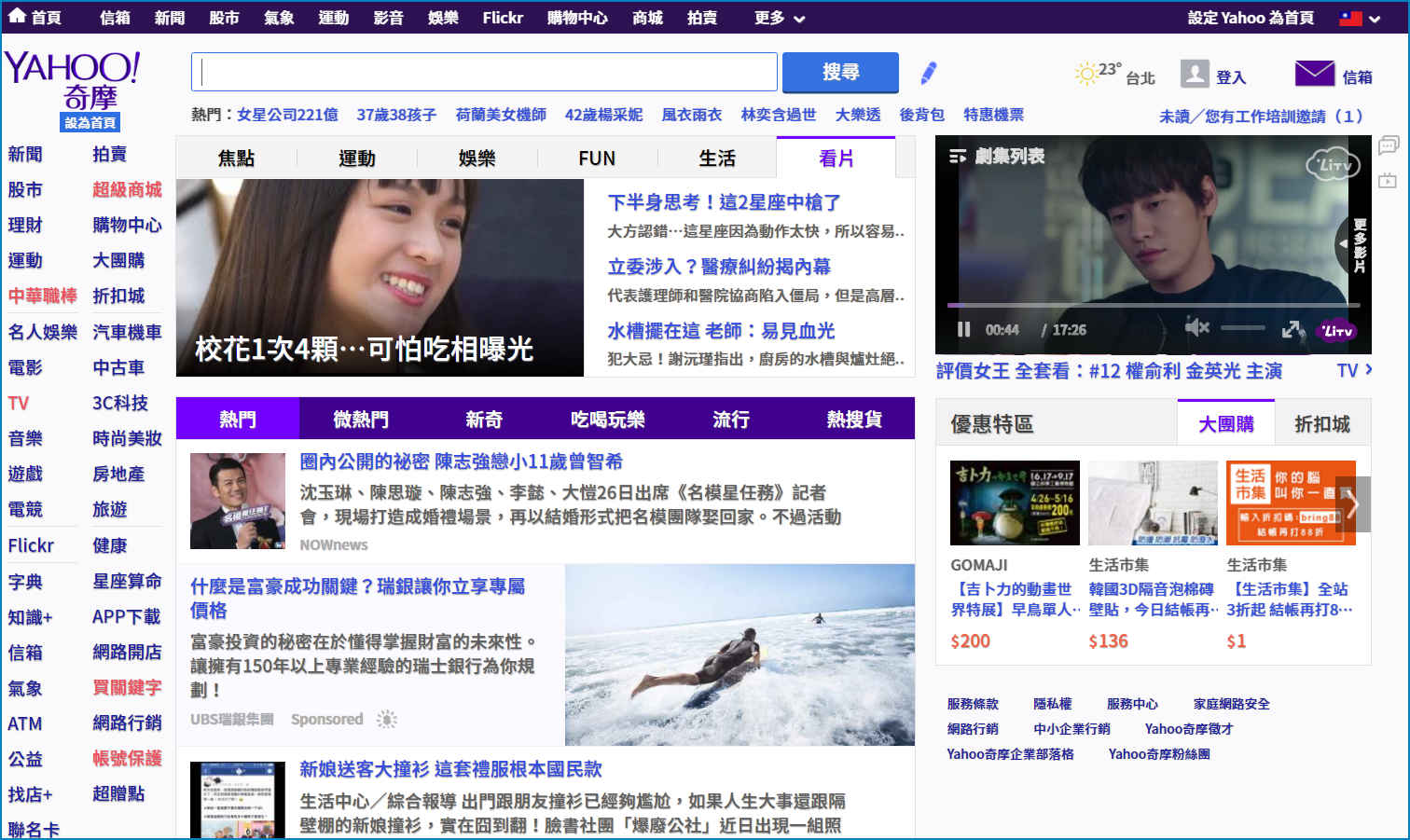The width and height of the screenshot is (1410, 840).
Task: Follow the TV chevron link under the video
Action: tap(1355, 370)
